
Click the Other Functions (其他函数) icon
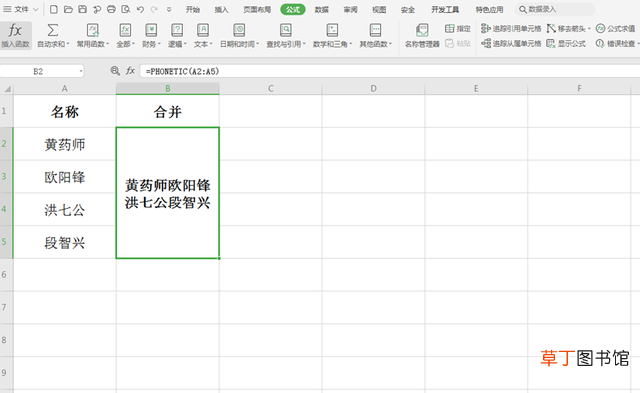375,30
